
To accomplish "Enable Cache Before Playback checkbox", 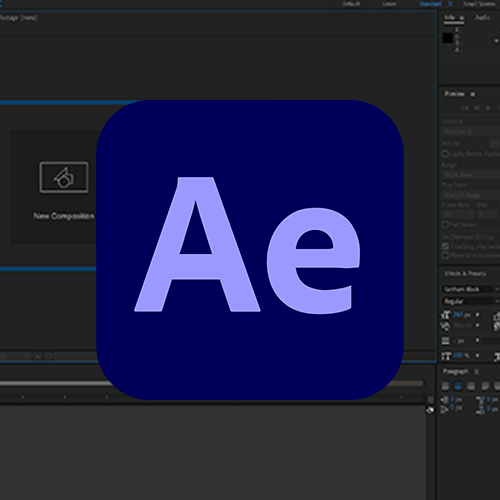I will click(445, 154).
